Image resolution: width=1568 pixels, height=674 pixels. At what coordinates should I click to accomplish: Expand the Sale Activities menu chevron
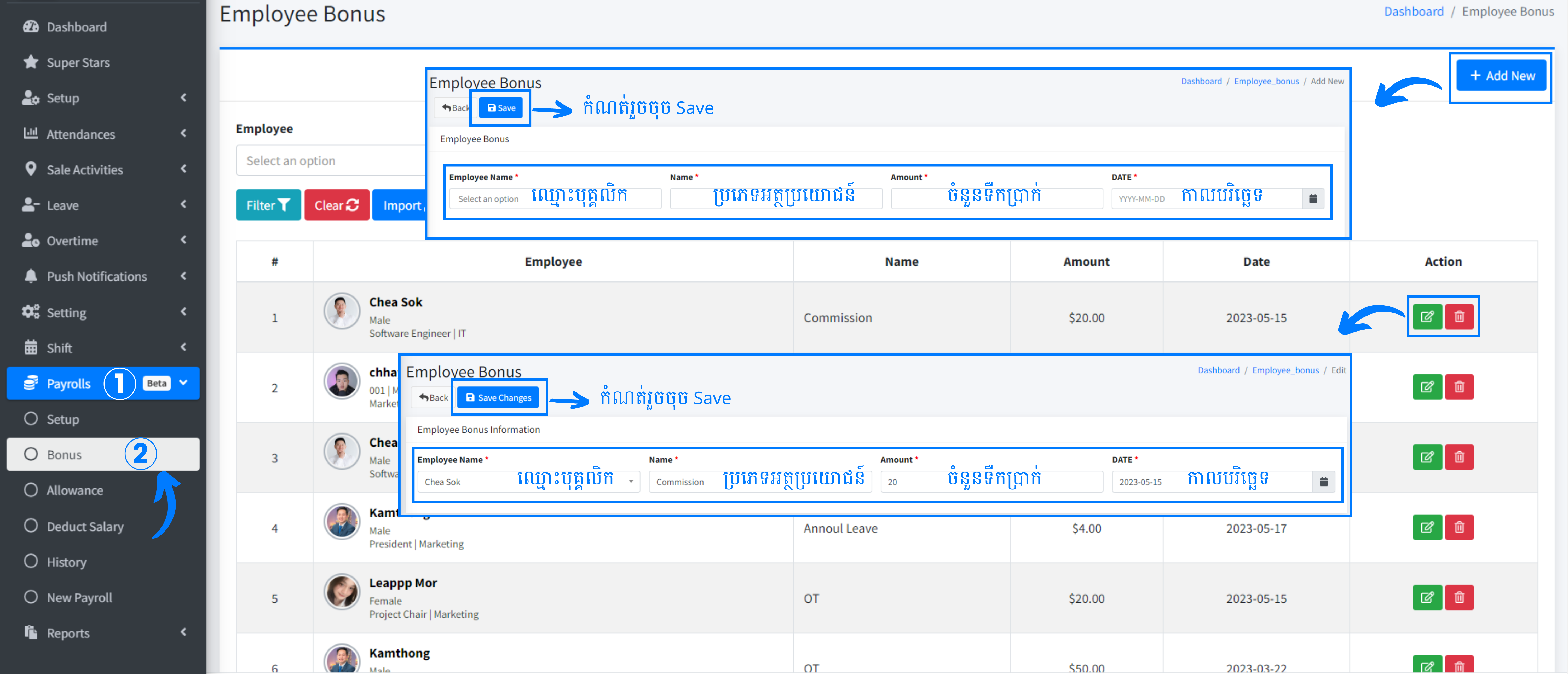183,169
